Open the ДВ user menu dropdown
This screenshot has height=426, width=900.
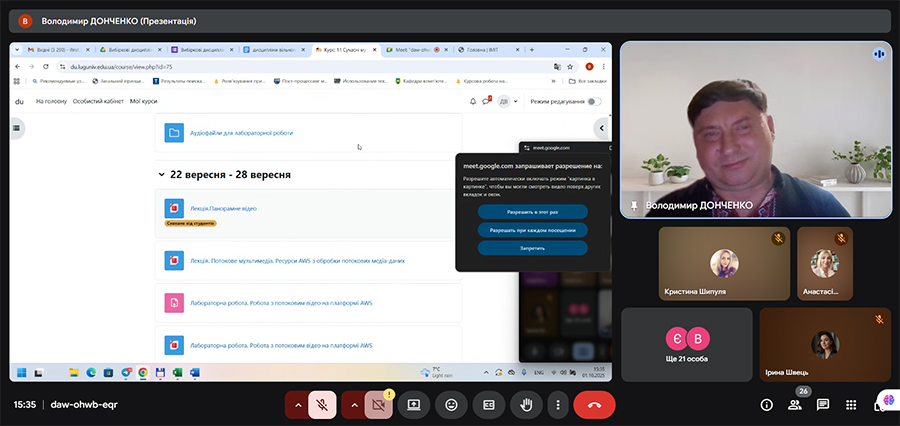pyautogui.click(x=507, y=102)
